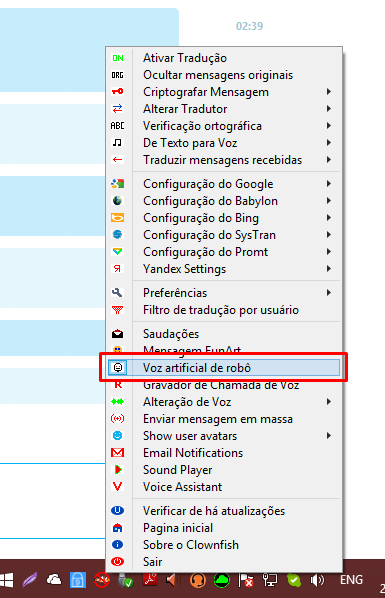
Task: Choose Sair to exit Clownfish
Action: pos(224,562)
